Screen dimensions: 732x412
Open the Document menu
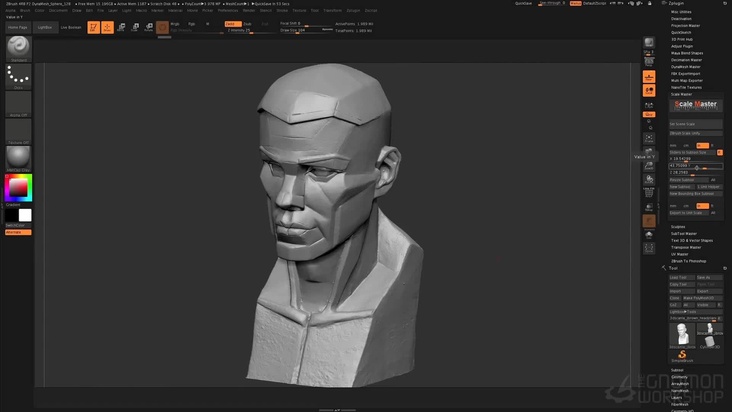coord(58,10)
